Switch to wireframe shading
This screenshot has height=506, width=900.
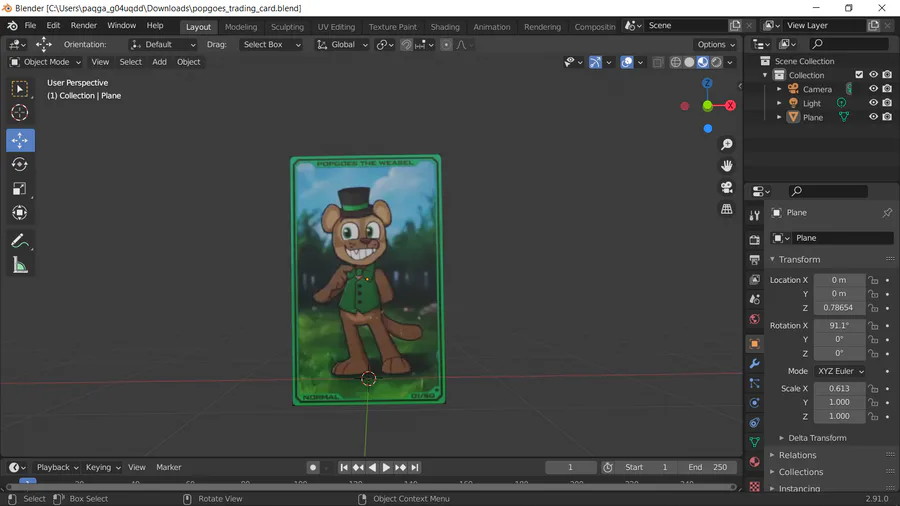[x=676, y=62]
